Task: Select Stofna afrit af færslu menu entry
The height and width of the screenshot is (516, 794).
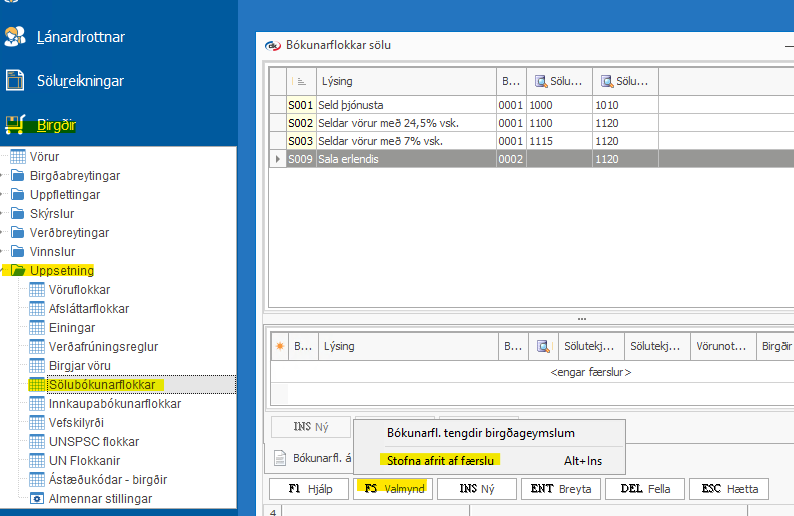Action: coord(442,460)
